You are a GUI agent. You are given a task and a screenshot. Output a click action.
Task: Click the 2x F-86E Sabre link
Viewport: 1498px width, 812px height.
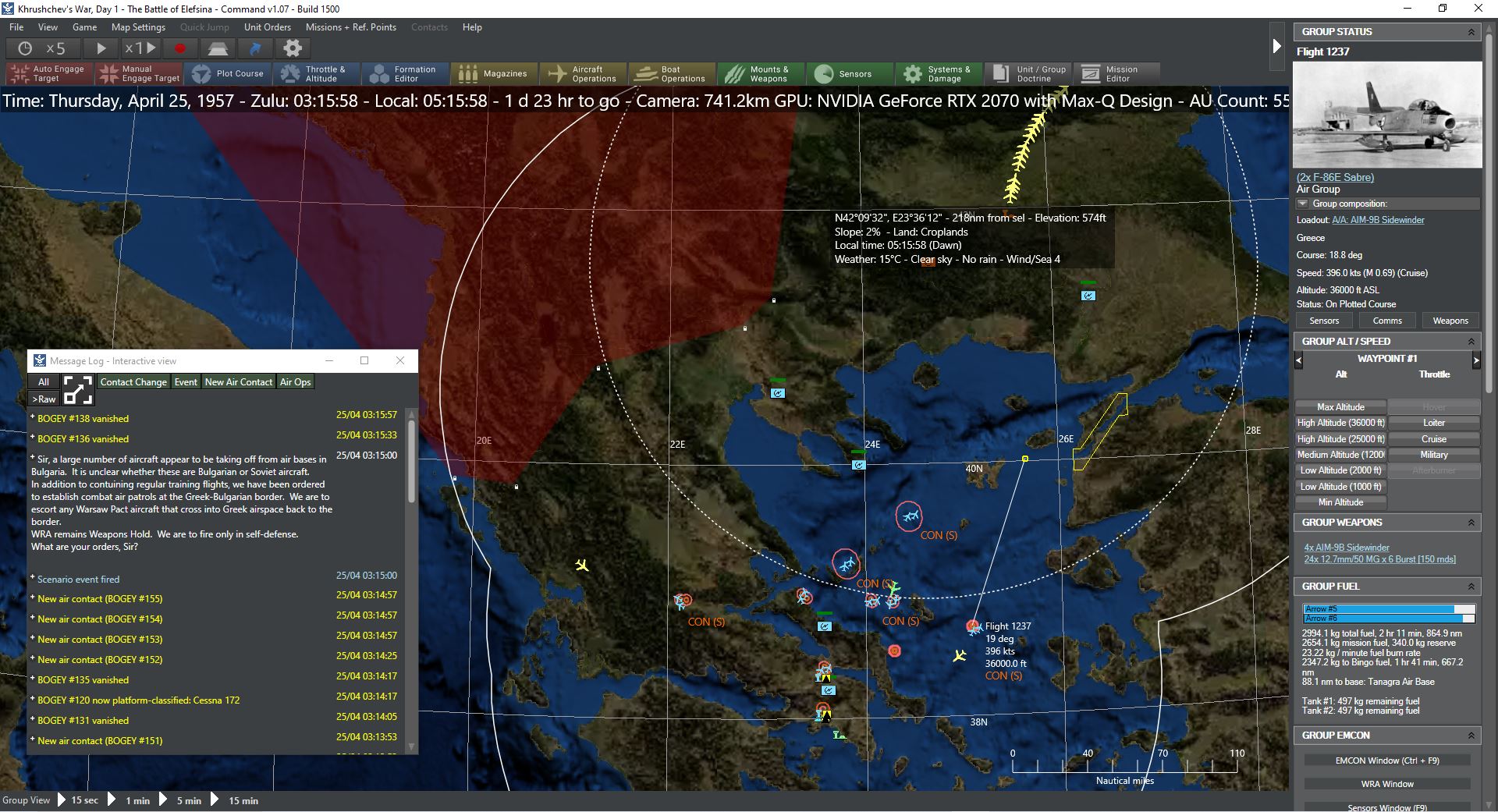point(1335,177)
